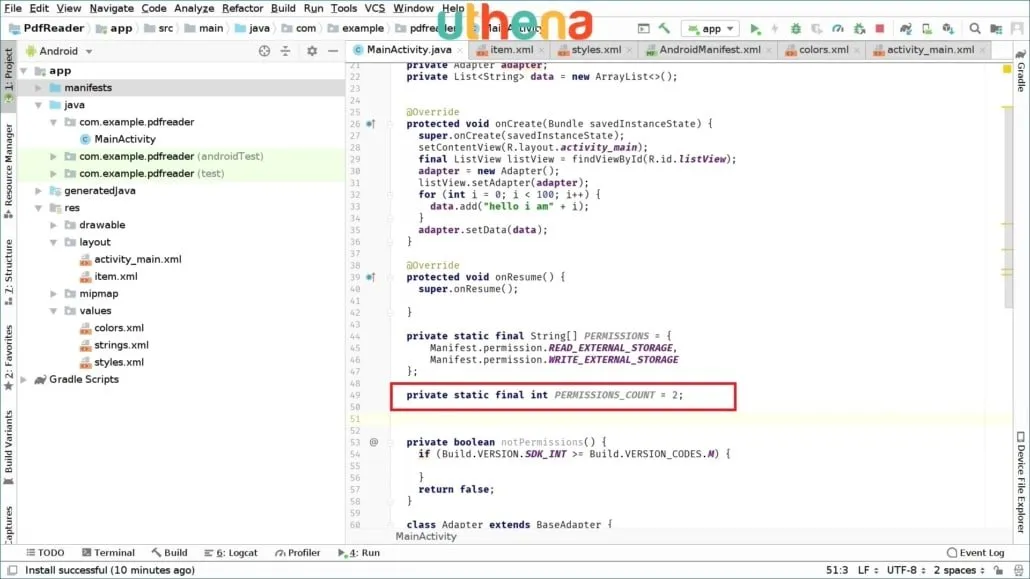Open the Gradle side panel
Viewport: 1030px width, 579px height.
(x=1021, y=71)
